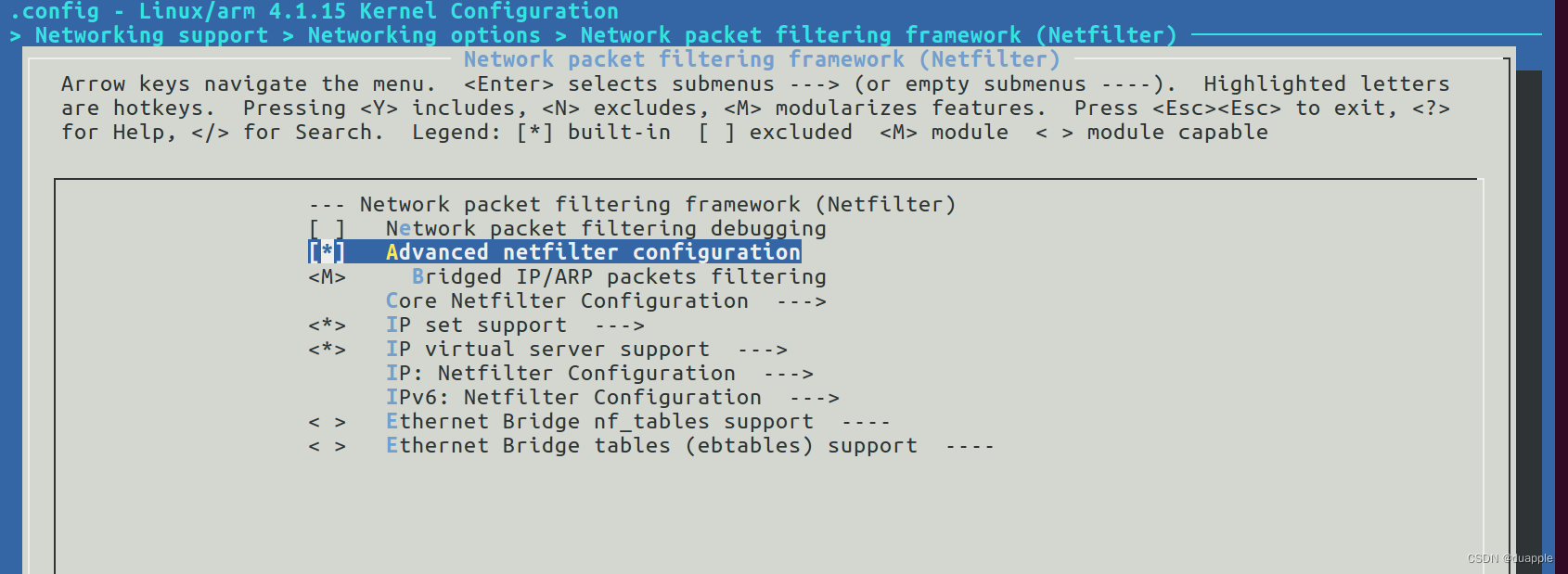Expand the Core Netfilter Configuration arrow
The height and width of the screenshot is (574, 1568).
(x=802, y=301)
